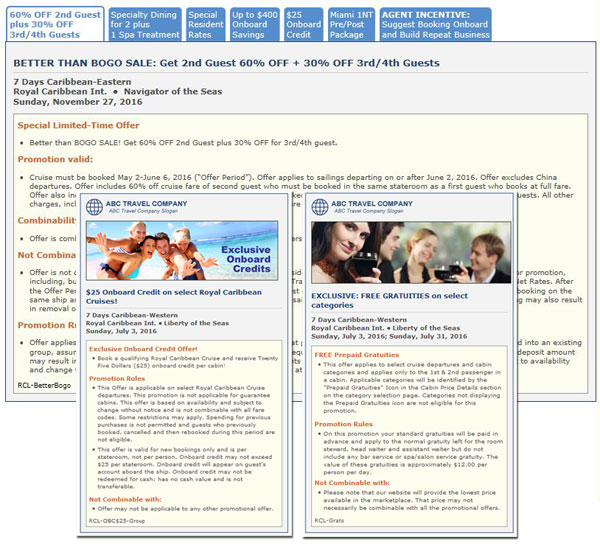Click the Sunday, November 27, 2016 date
Screen dimensions: 600x545
(78, 102)
